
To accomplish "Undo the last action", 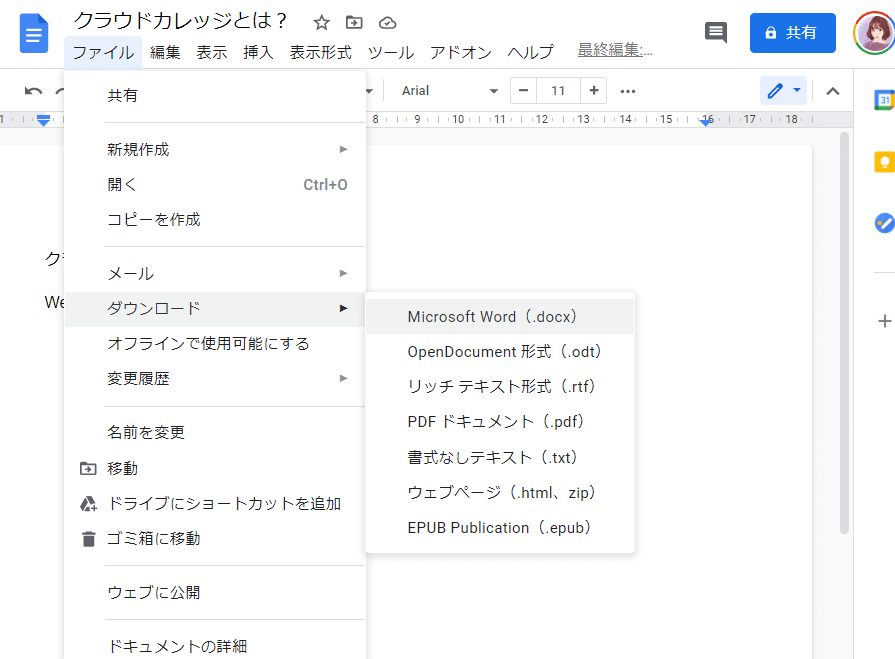I will coord(31,90).
